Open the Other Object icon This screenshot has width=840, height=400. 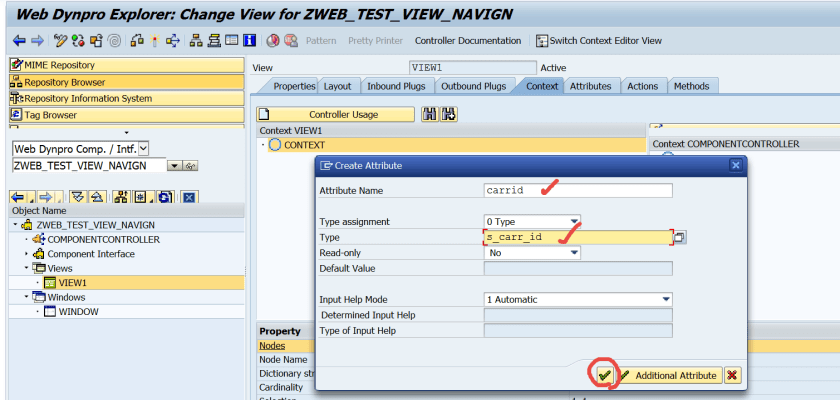click(96, 41)
